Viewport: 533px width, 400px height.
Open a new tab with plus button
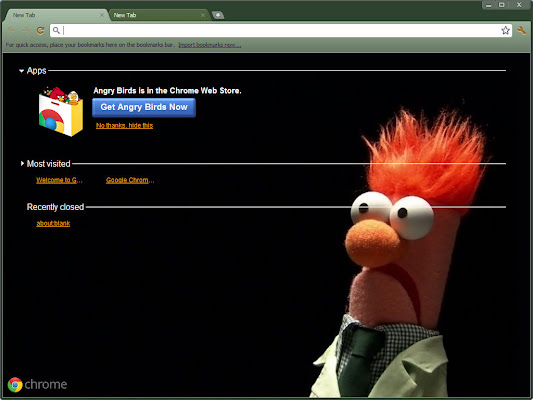218,15
